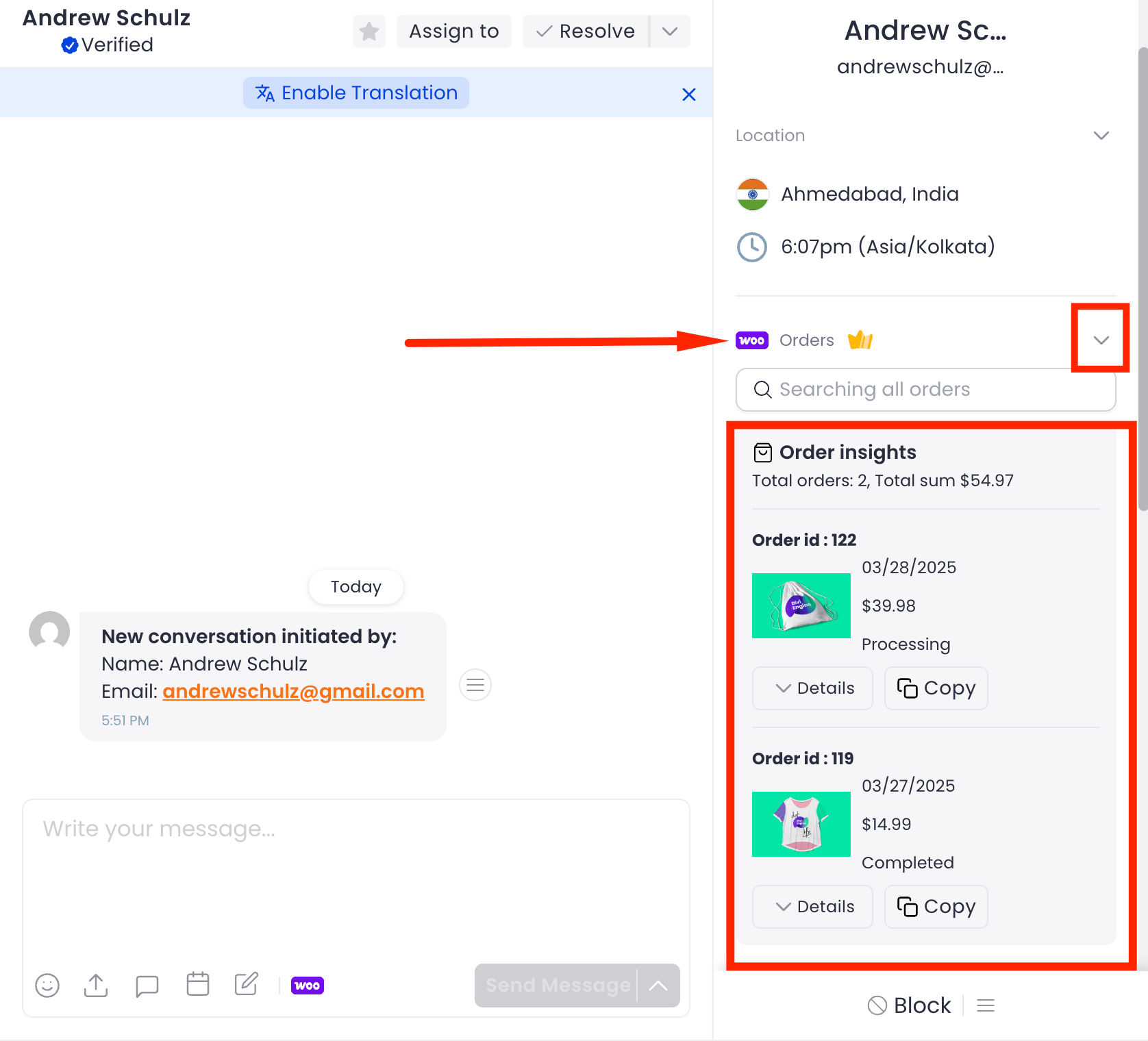Click the Woo icon in the composer

tap(308, 986)
